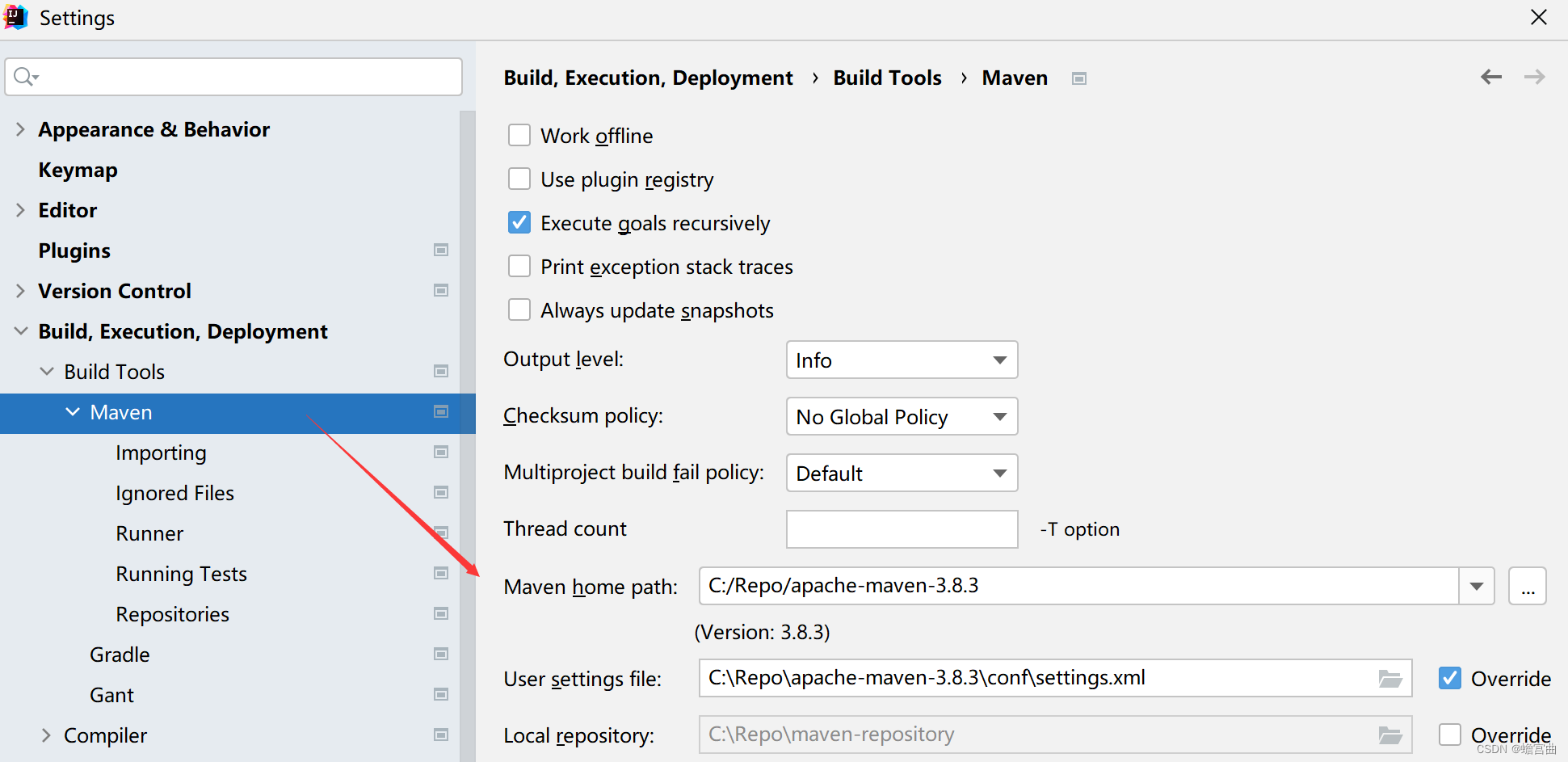Enable the Work offline checkbox
Screen dimensions: 1568x762
[x=519, y=135]
